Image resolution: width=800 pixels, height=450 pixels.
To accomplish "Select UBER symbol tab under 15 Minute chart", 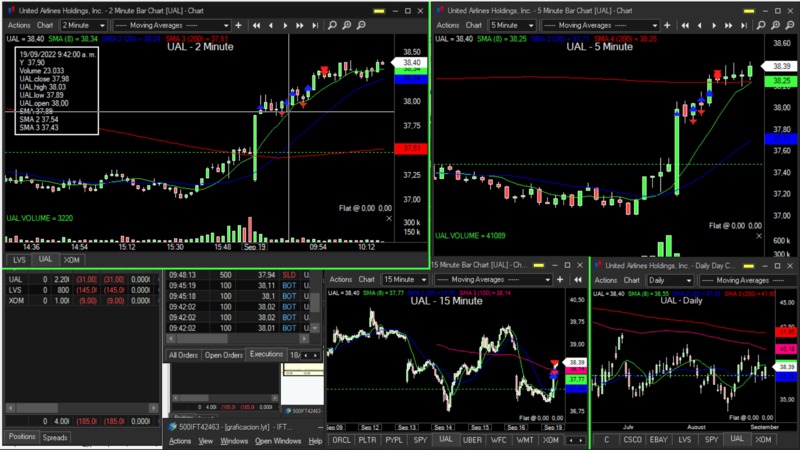I will pyautogui.click(x=472, y=440).
